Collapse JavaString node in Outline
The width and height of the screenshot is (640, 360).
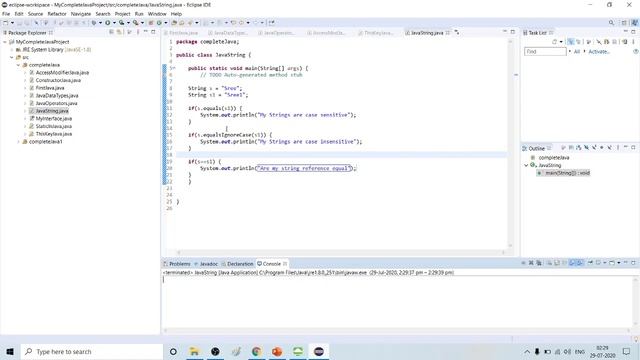(526, 165)
